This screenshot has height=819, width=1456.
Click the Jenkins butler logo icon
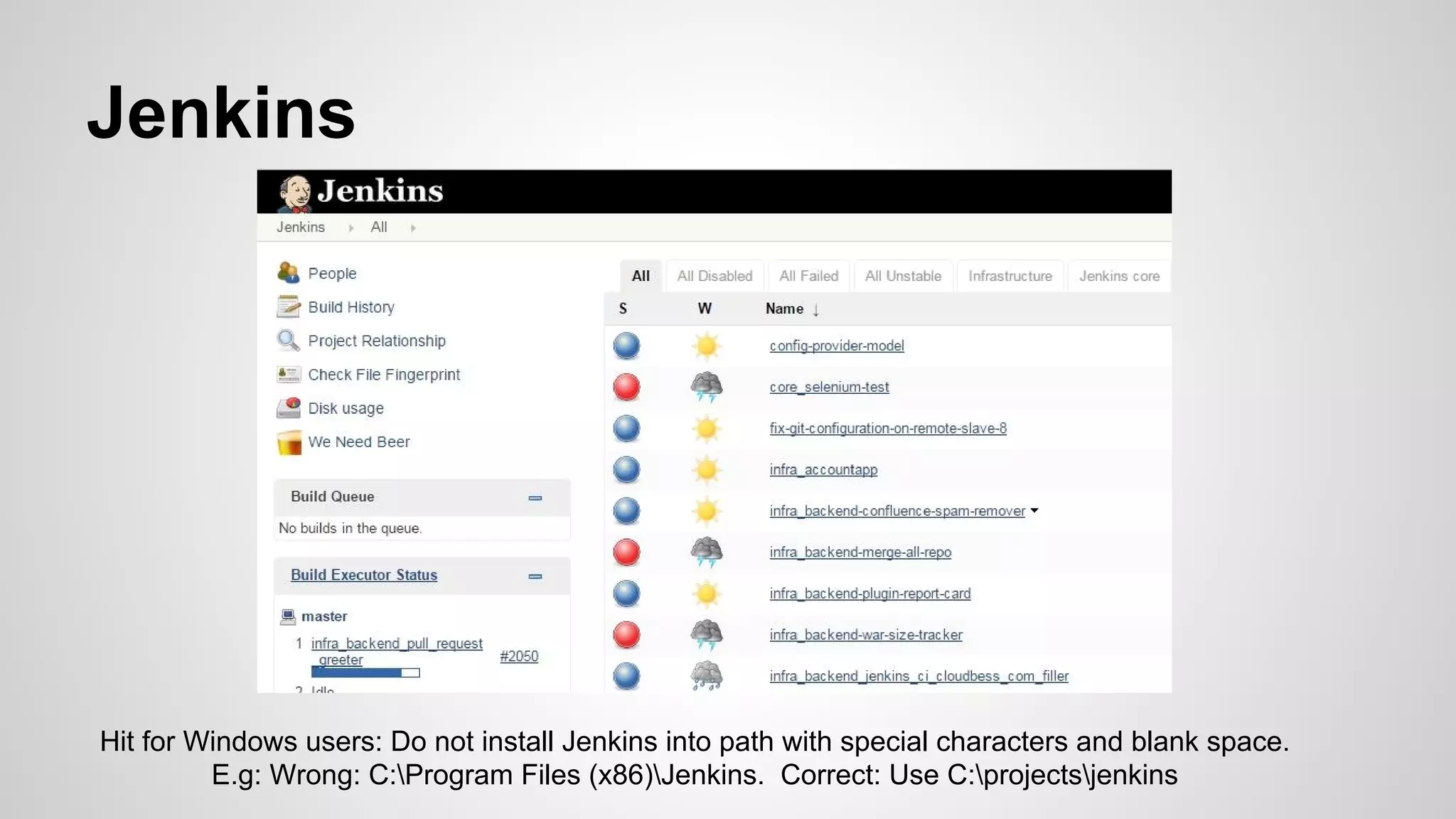click(295, 193)
